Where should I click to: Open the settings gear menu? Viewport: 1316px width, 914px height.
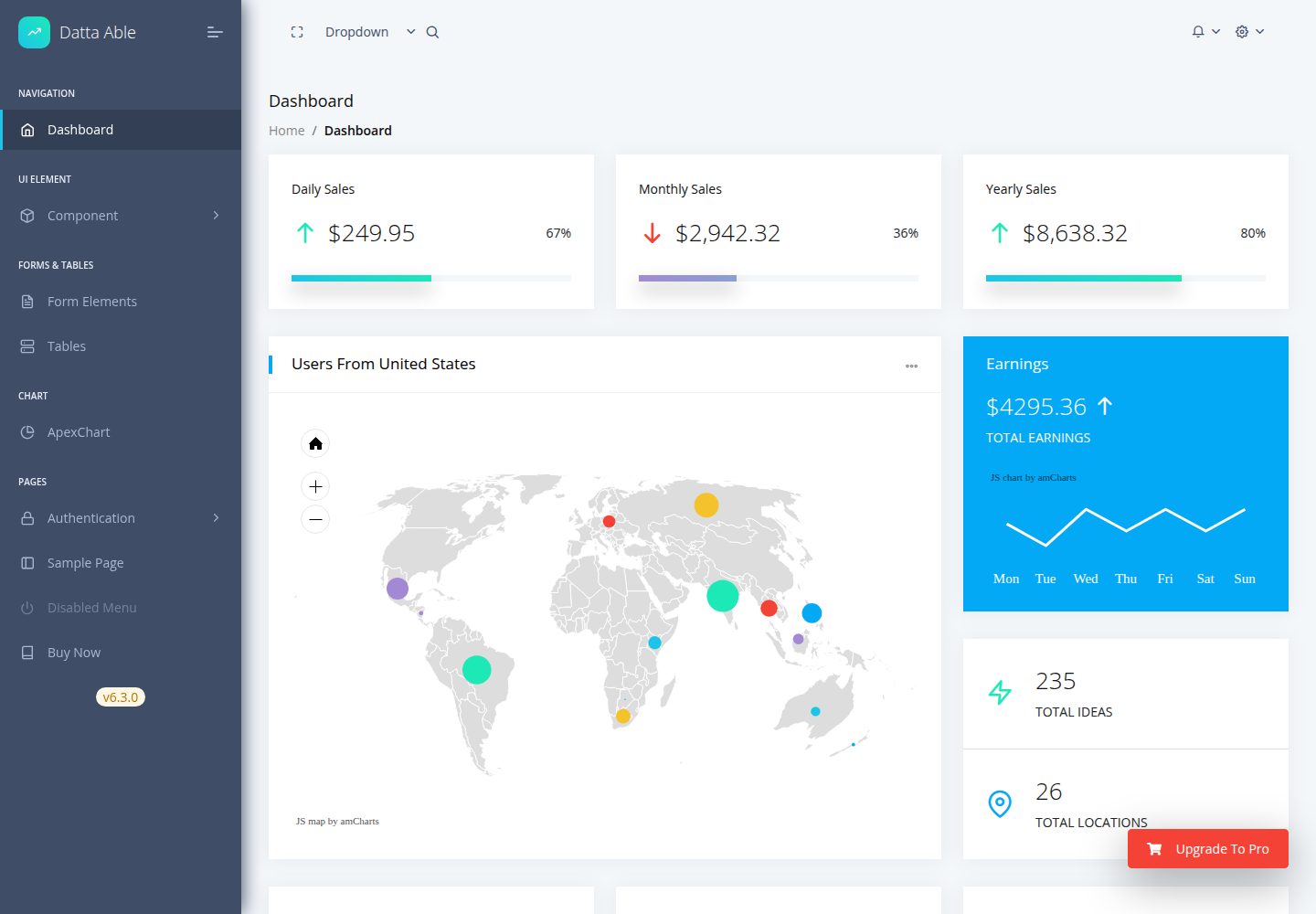coord(1249,31)
